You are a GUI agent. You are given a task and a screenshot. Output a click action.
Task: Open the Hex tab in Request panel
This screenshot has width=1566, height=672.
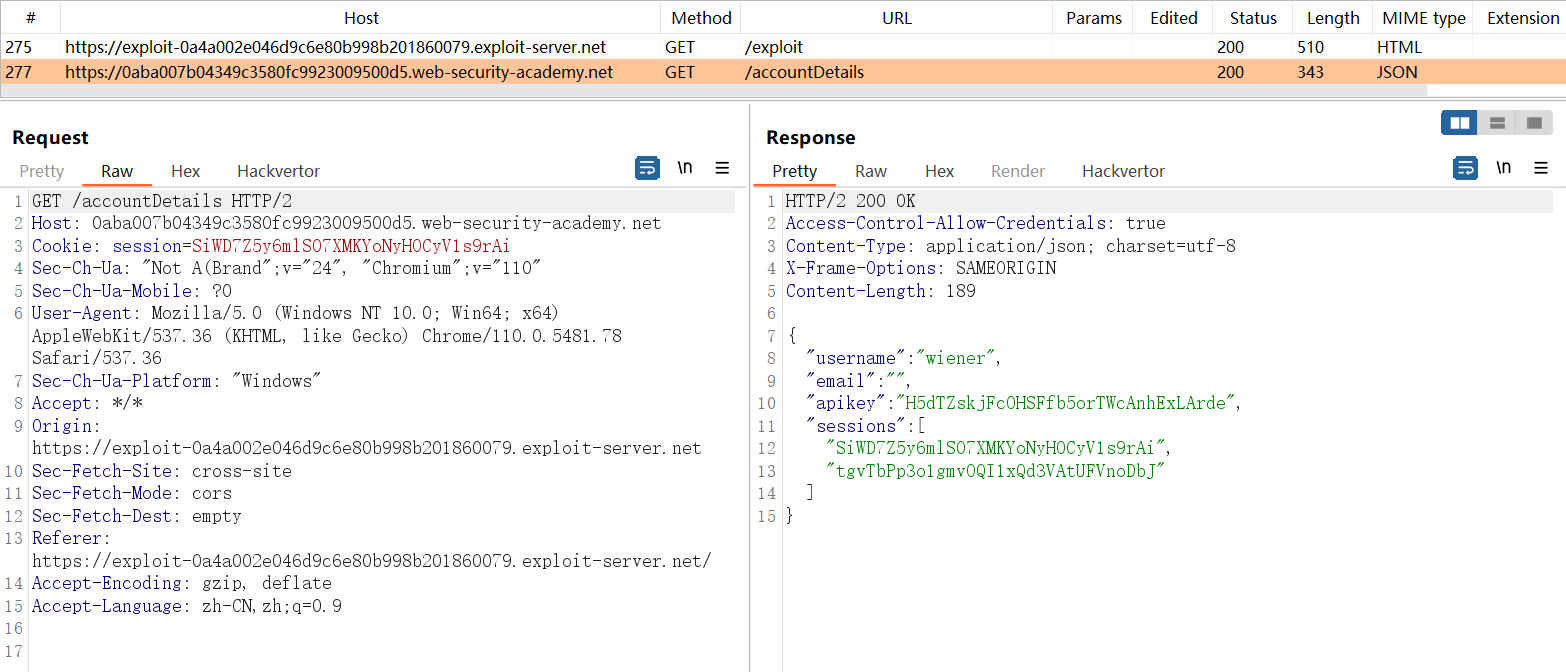point(185,171)
